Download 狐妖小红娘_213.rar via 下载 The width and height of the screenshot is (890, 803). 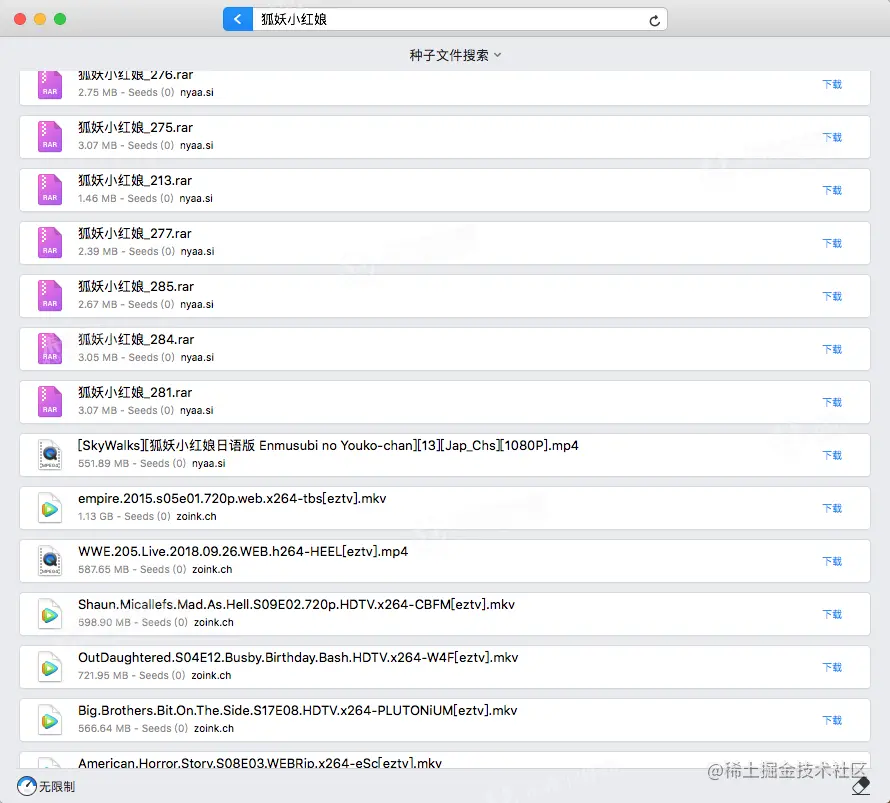coord(832,190)
